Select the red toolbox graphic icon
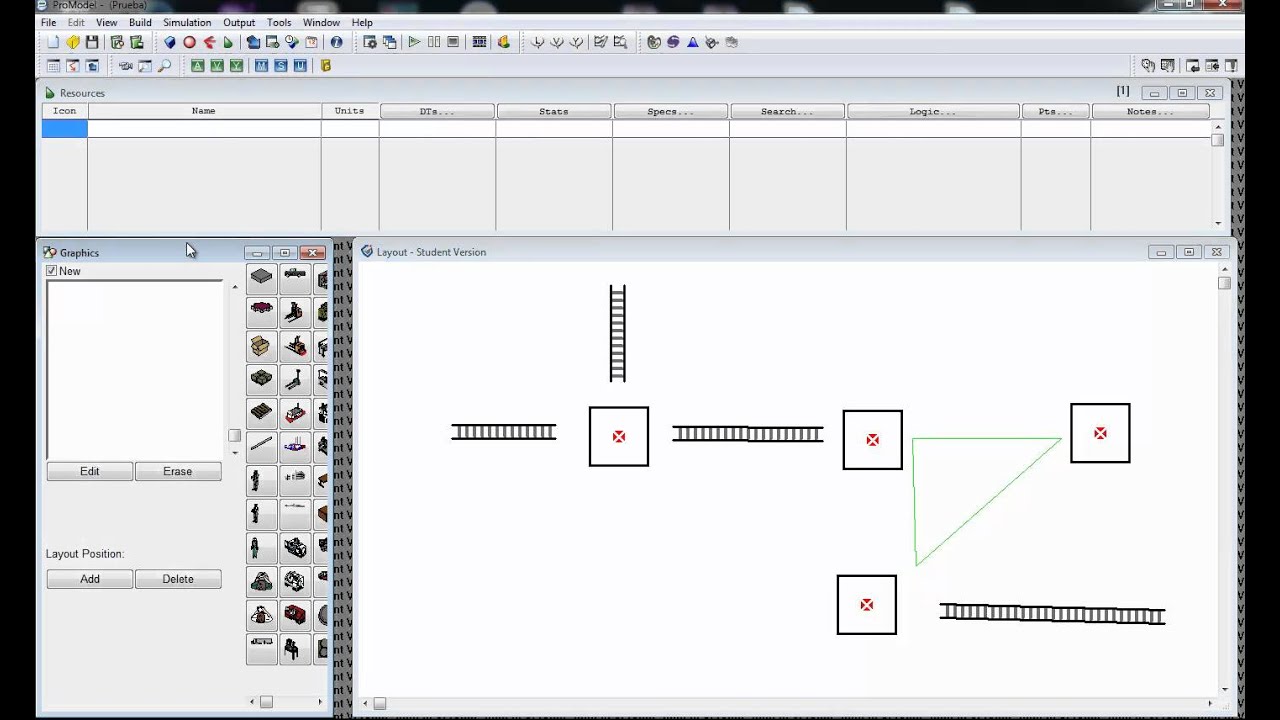Screen dimensions: 1280x720 pyautogui.click(x=295, y=615)
